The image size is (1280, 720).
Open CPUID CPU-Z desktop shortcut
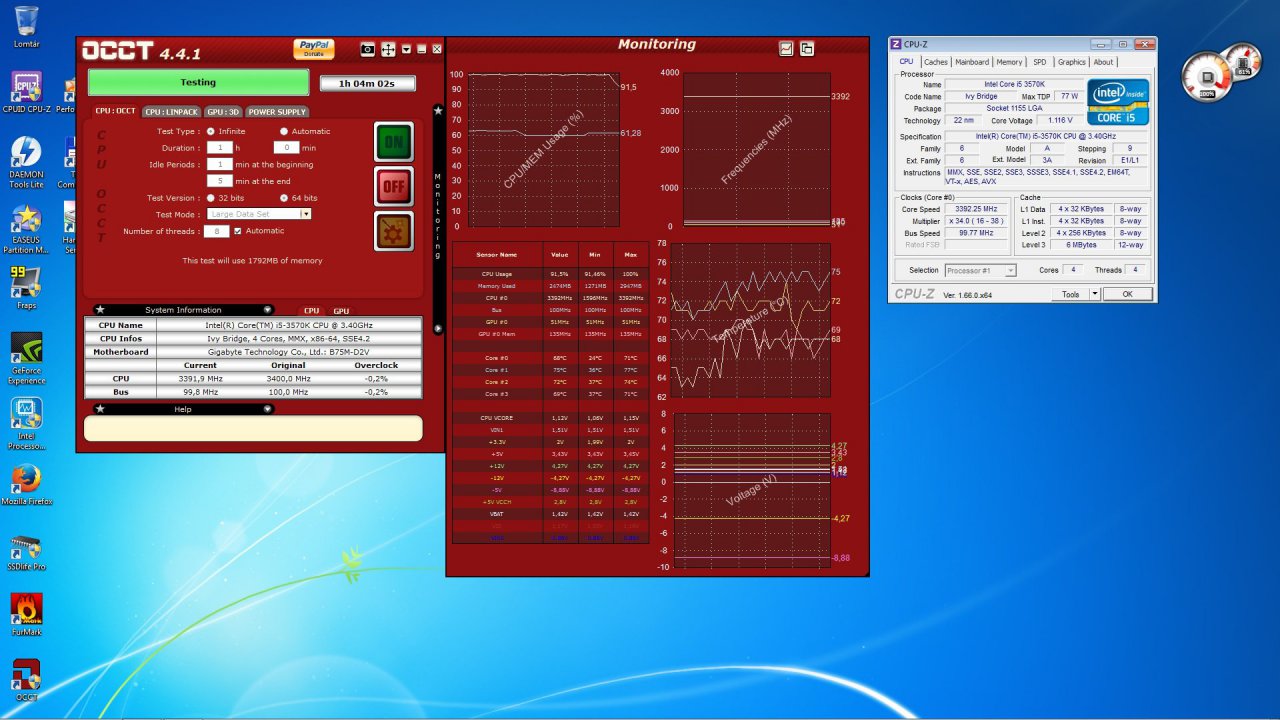[27, 94]
